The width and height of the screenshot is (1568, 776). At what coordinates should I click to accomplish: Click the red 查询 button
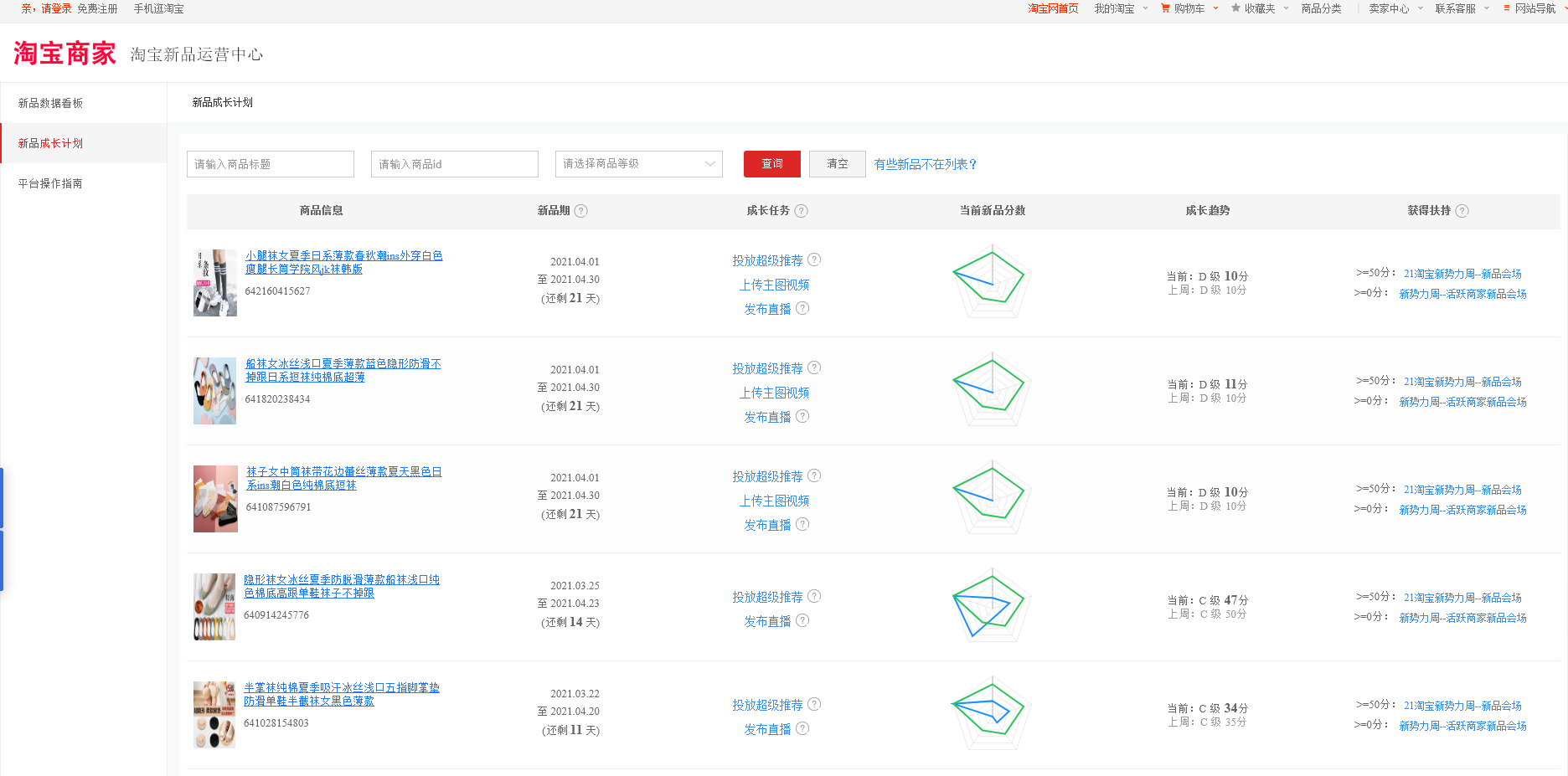tap(772, 164)
